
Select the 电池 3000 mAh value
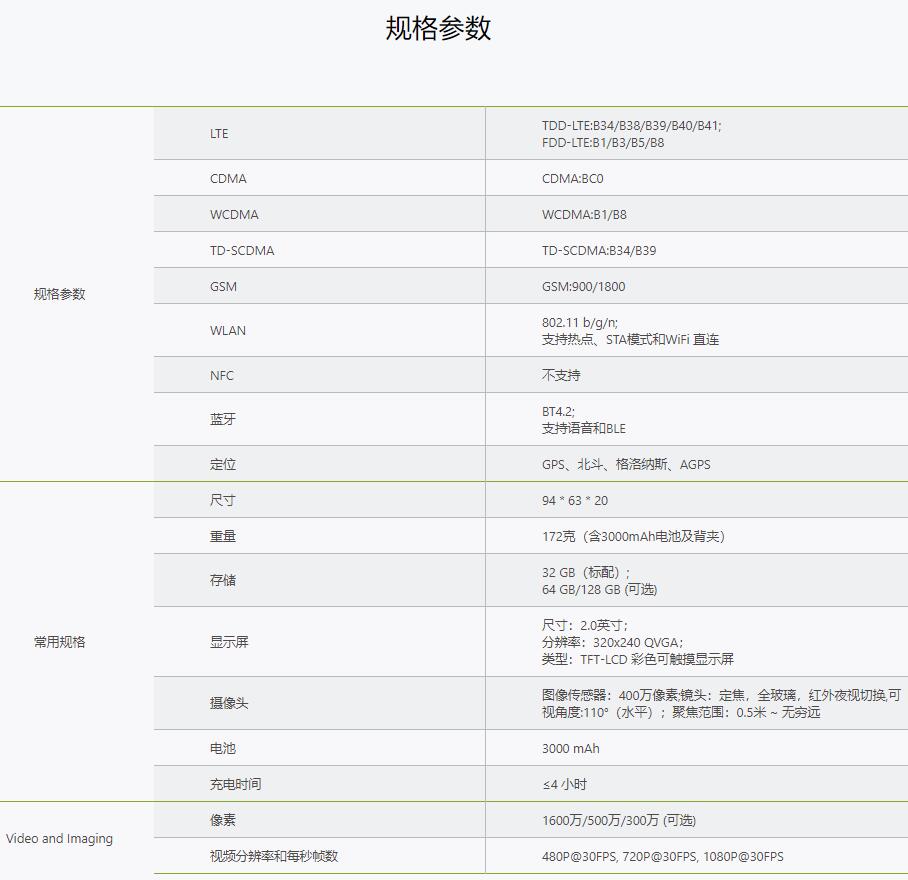571,749
